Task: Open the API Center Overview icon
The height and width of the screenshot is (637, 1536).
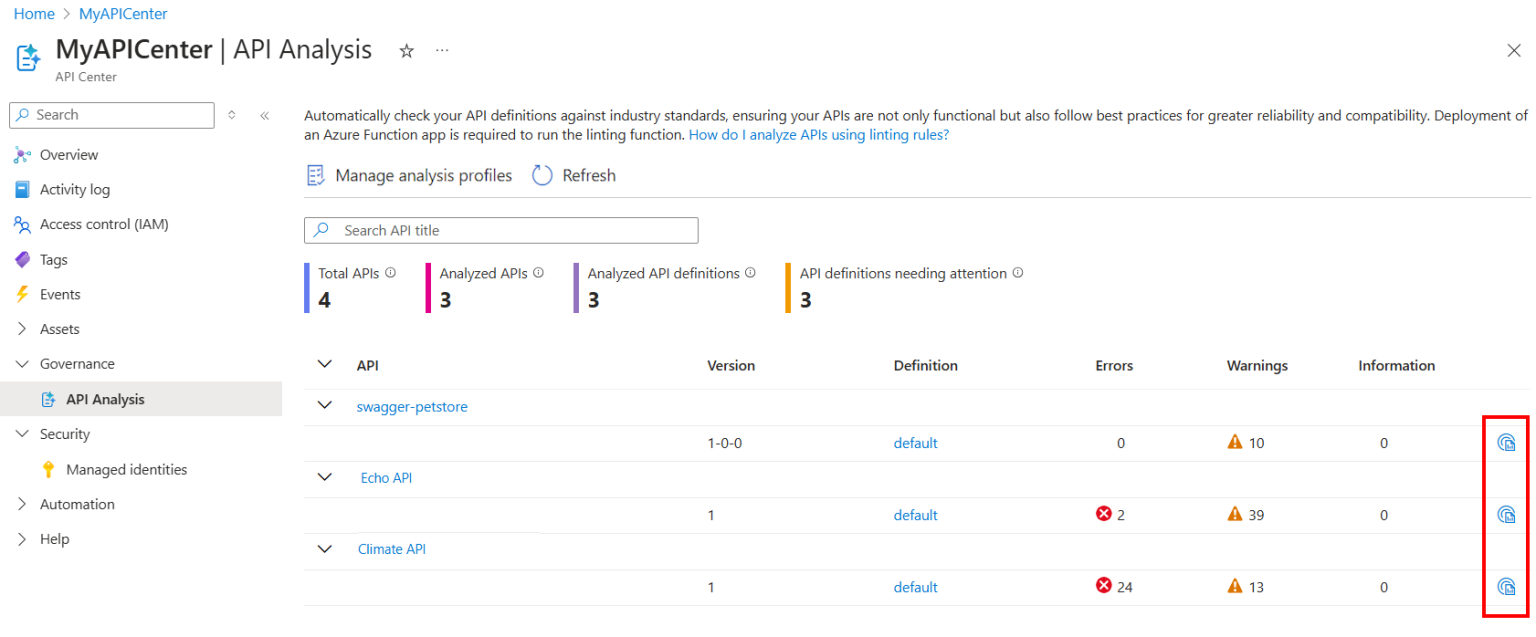Action: click(x=22, y=154)
